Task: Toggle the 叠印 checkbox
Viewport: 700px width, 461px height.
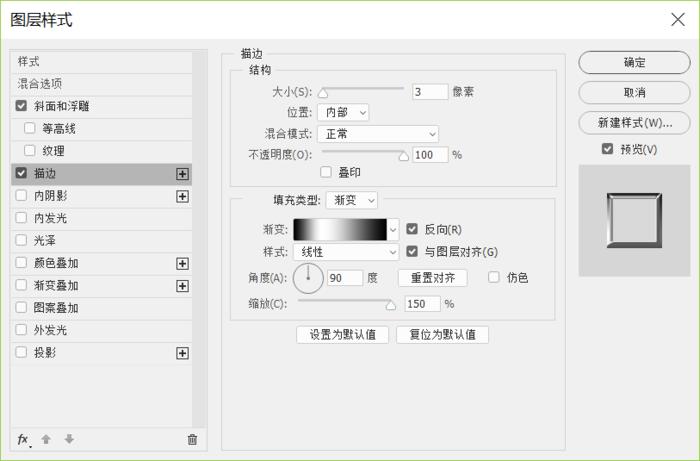Action: pyautogui.click(x=326, y=172)
